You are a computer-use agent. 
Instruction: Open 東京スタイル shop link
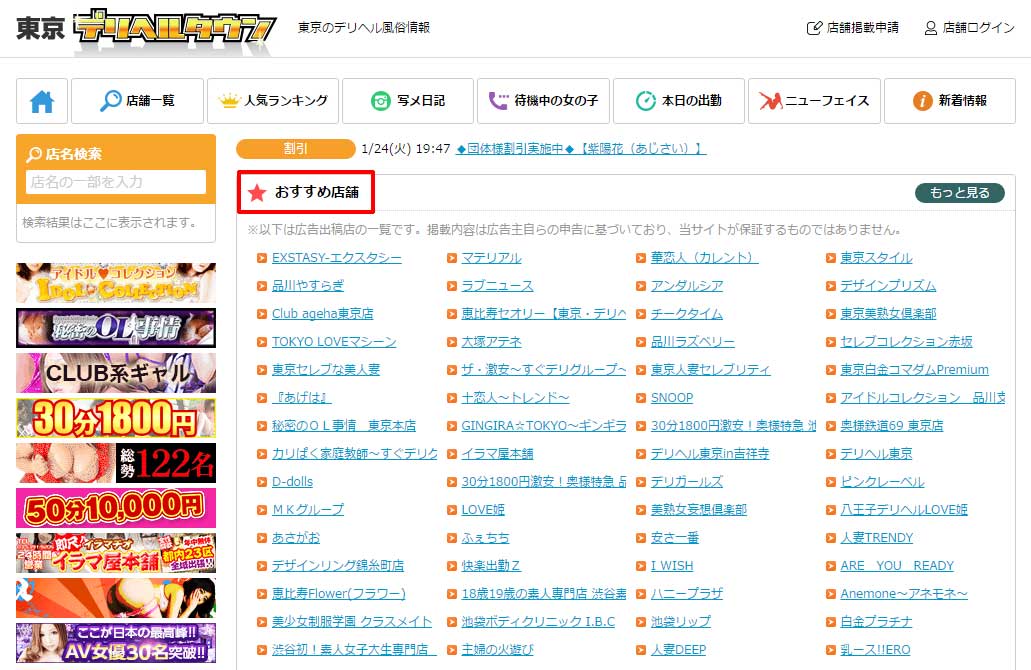(876, 258)
